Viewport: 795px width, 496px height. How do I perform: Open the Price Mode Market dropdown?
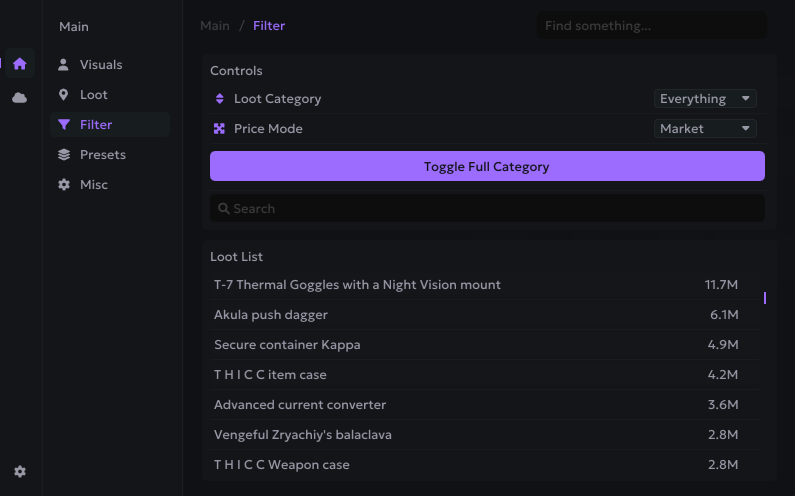(x=705, y=129)
